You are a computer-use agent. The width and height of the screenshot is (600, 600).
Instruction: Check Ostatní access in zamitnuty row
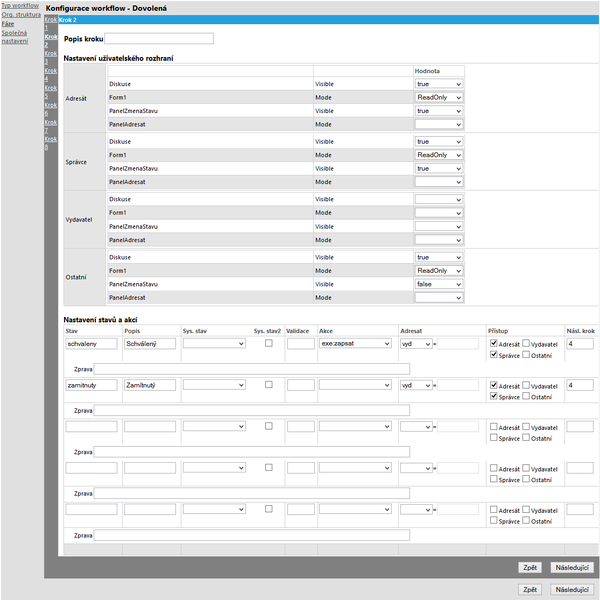pyautogui.click(x=526, y=396)
